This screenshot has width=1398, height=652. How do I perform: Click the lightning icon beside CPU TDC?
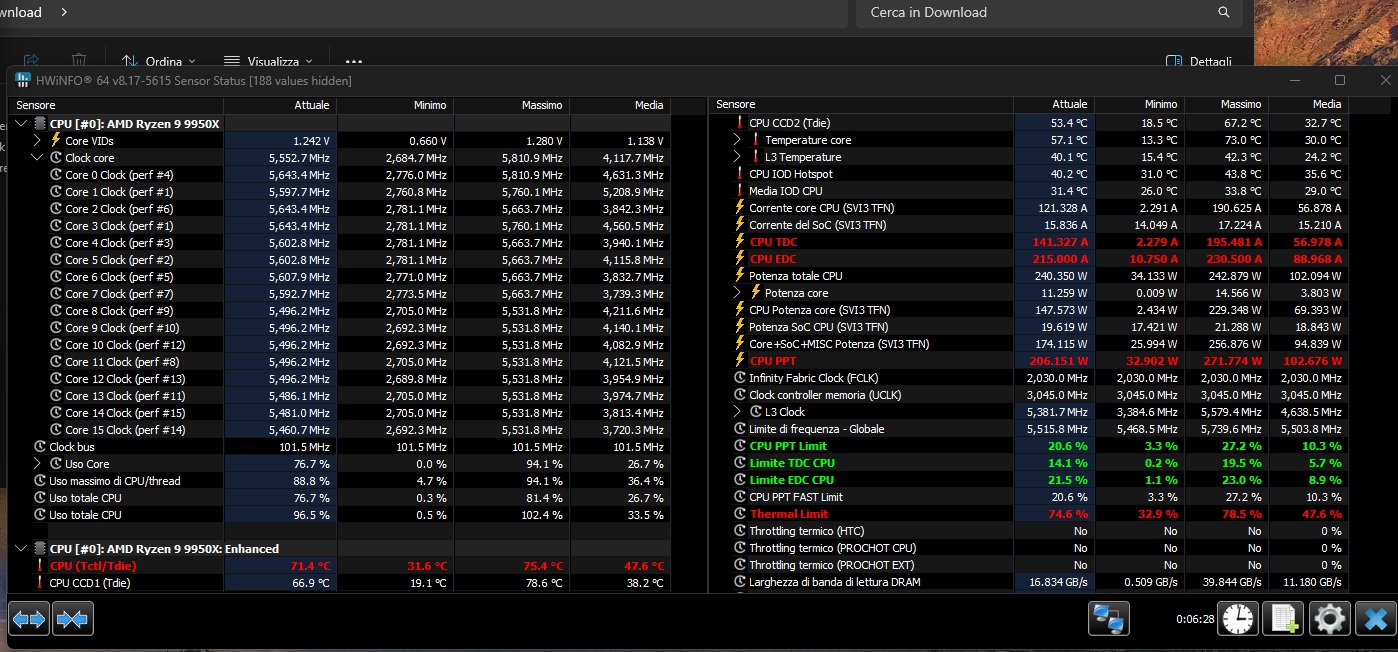pyautogui.click(x=740, y=242)
